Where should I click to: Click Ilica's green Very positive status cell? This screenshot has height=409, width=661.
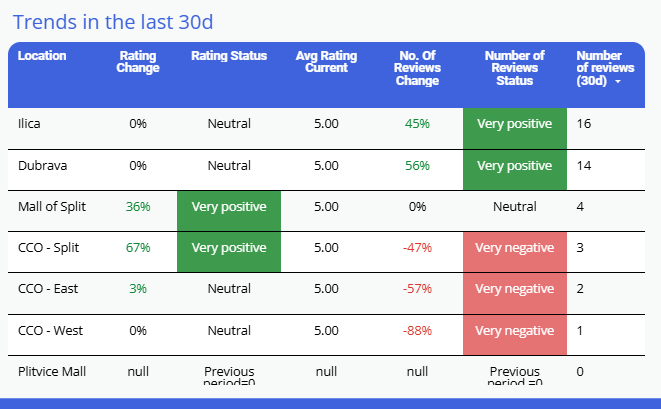(515, 124)
